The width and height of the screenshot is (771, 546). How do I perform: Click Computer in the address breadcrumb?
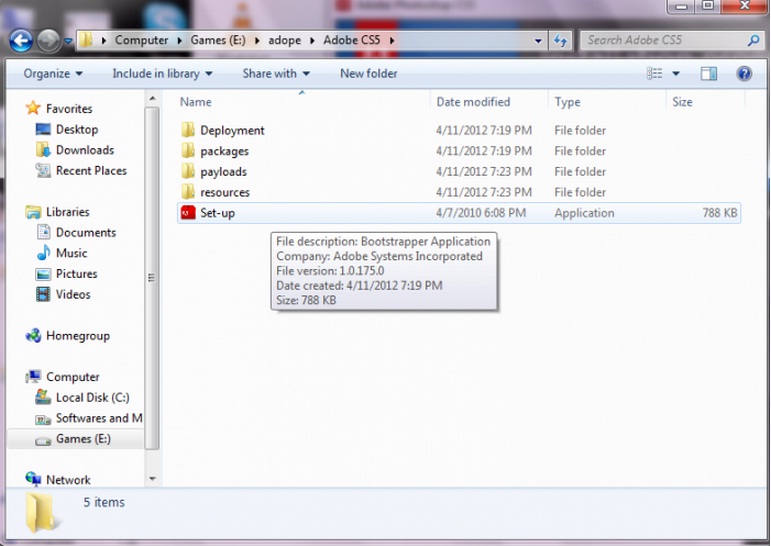(141, 41)
